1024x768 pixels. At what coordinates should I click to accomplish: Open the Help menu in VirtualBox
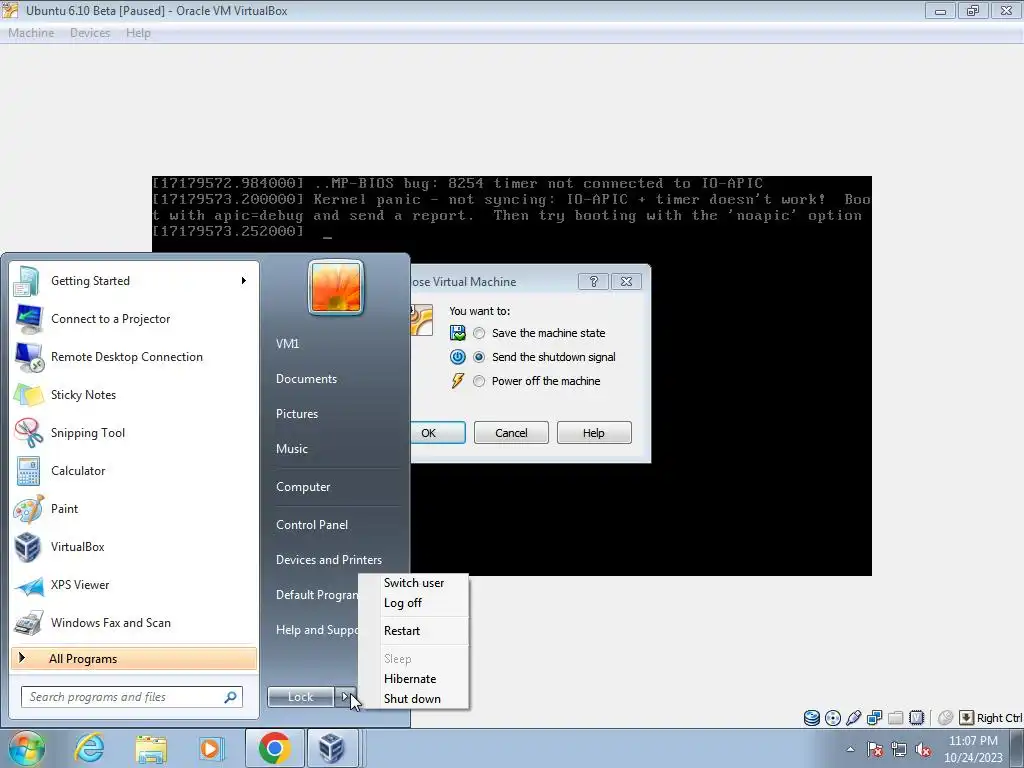point(138,33)
